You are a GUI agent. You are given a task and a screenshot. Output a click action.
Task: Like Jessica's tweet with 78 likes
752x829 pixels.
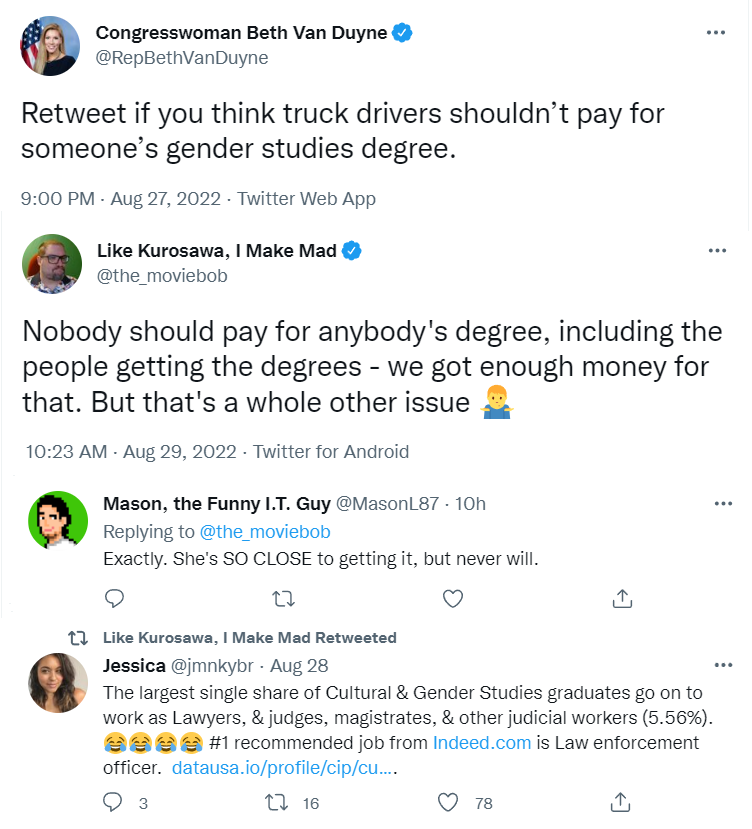click(449, 802)
